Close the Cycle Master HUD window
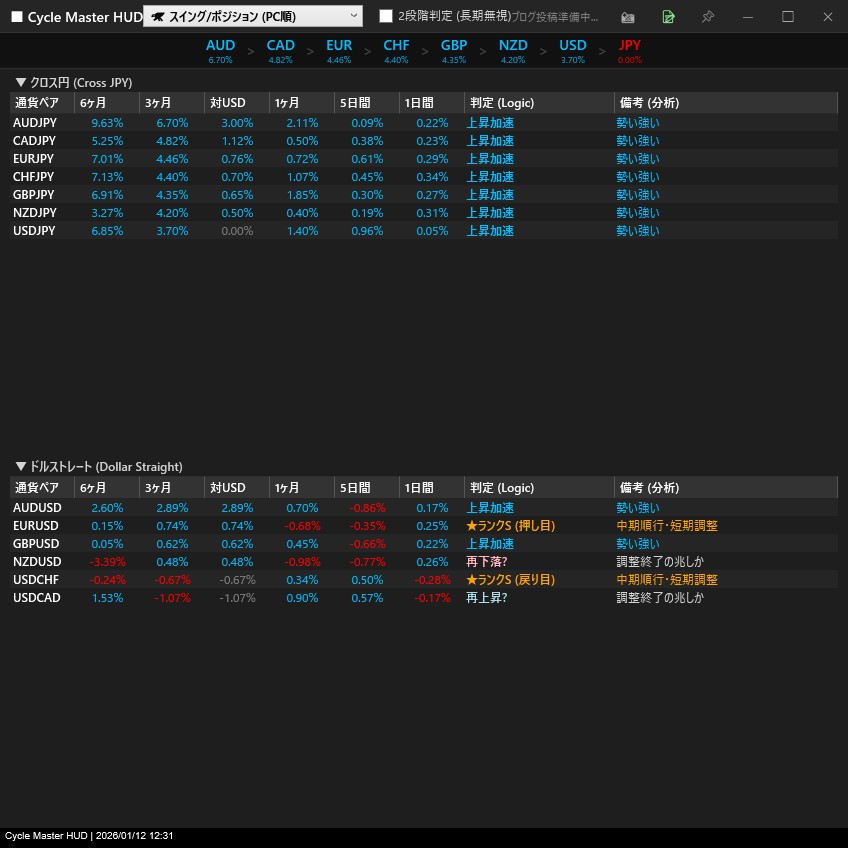 click(827, 17)
